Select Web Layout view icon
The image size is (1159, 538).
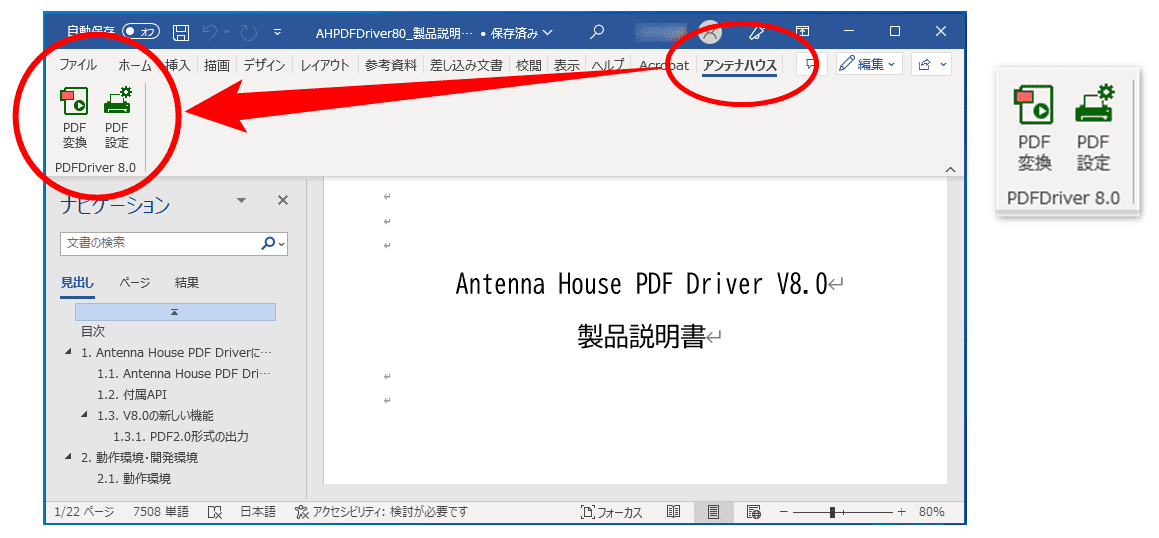pos(754,511)
